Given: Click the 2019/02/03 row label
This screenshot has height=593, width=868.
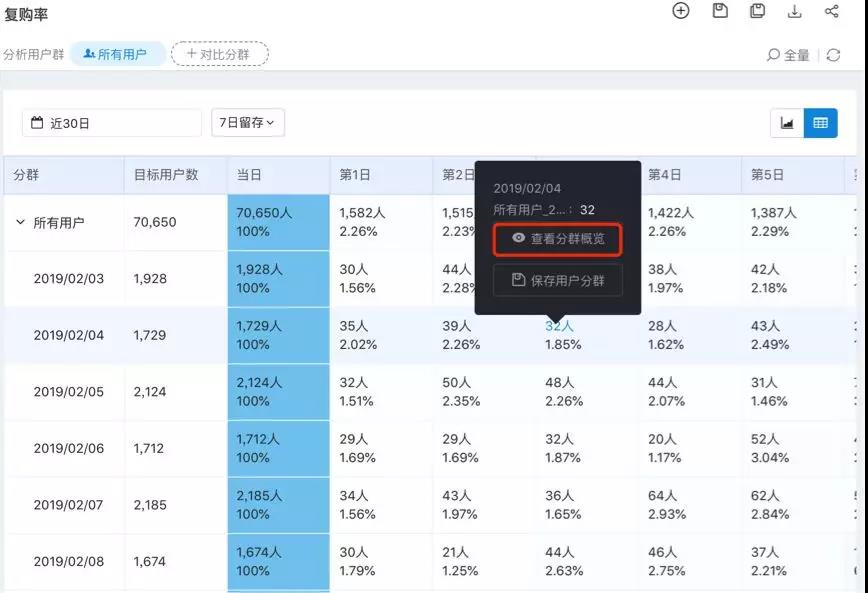Looking at the screenshot, I should point(69,279).
